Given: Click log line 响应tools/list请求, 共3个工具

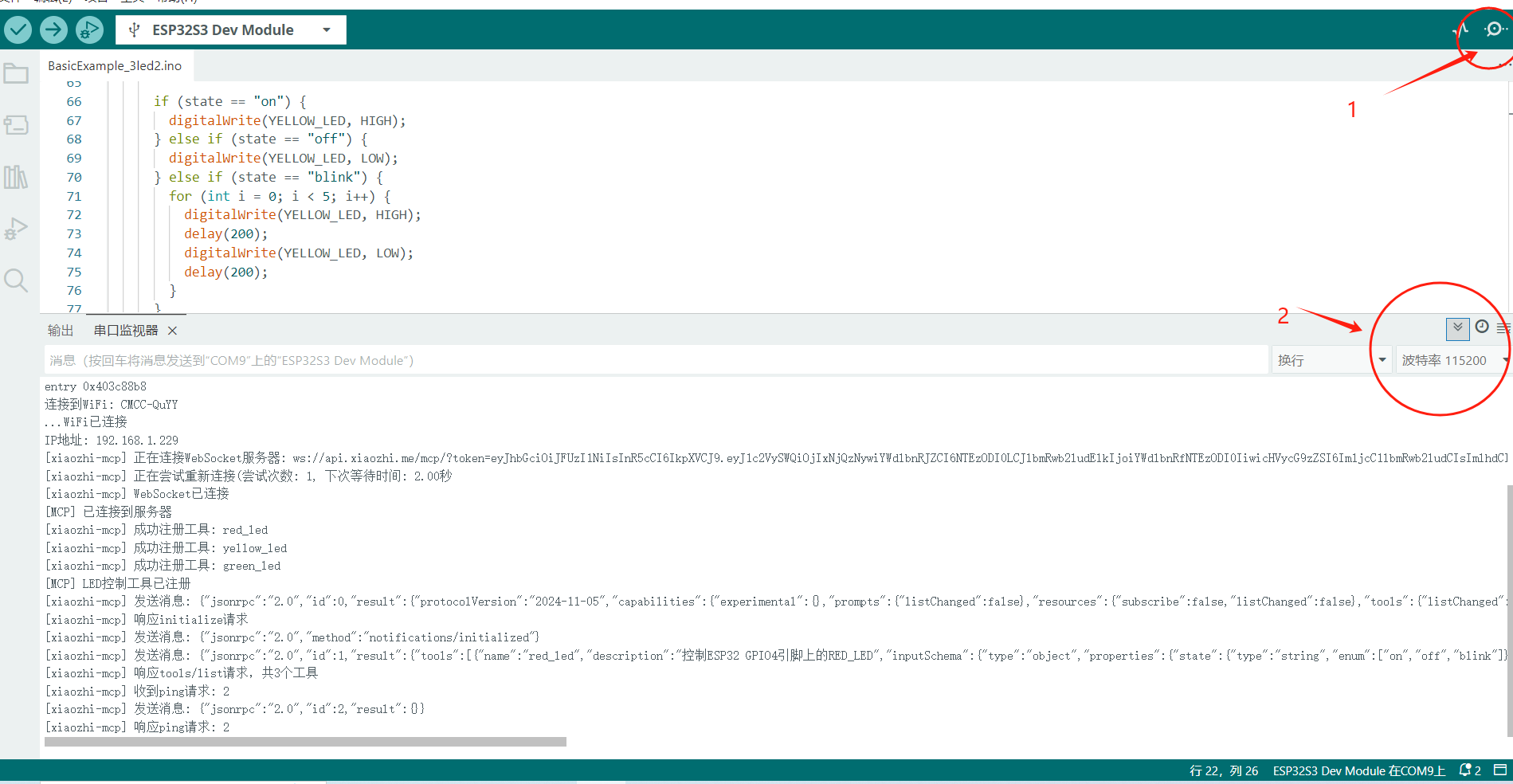Looking at the screenshot, I should 182,673.
